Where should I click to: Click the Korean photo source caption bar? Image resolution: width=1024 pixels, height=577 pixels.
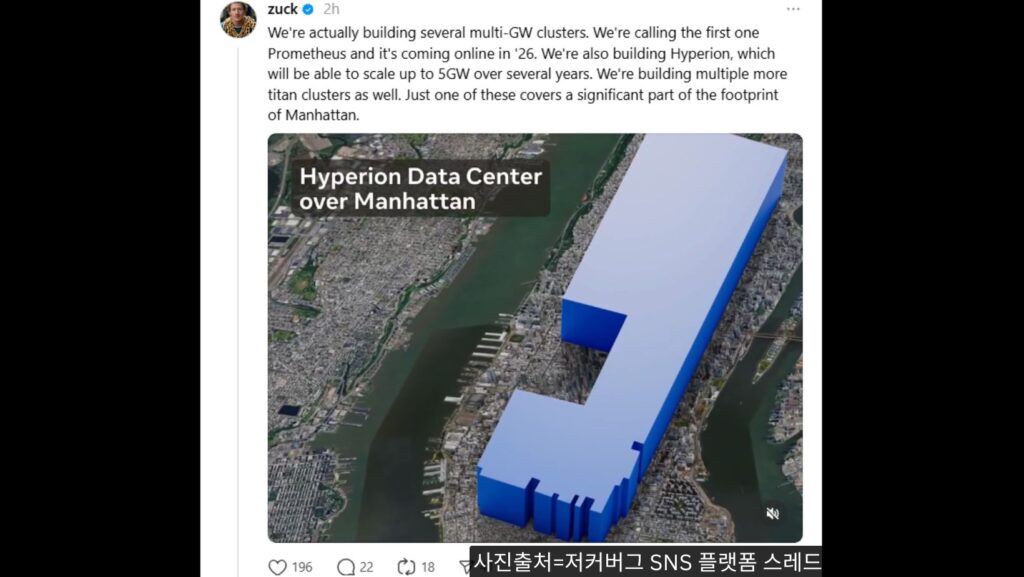pyautogui.click(x=646, y=561)
